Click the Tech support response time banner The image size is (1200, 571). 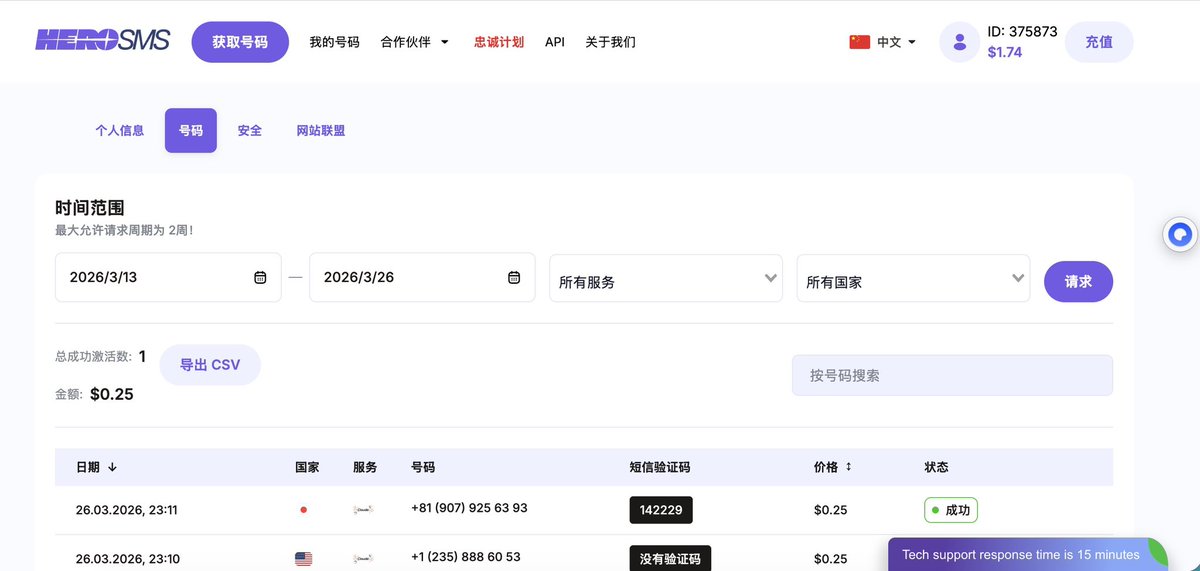click(x=1020, y=555)
